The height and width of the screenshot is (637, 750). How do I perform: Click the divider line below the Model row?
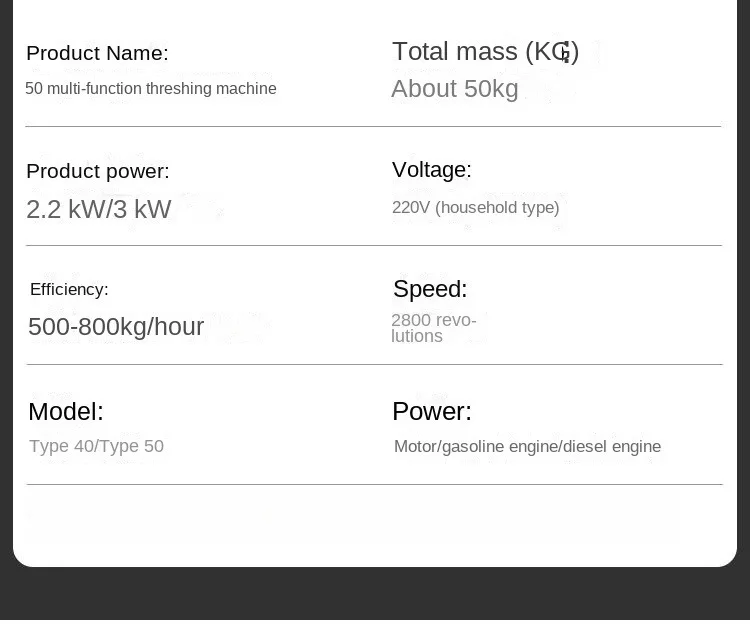coord(373,485)
